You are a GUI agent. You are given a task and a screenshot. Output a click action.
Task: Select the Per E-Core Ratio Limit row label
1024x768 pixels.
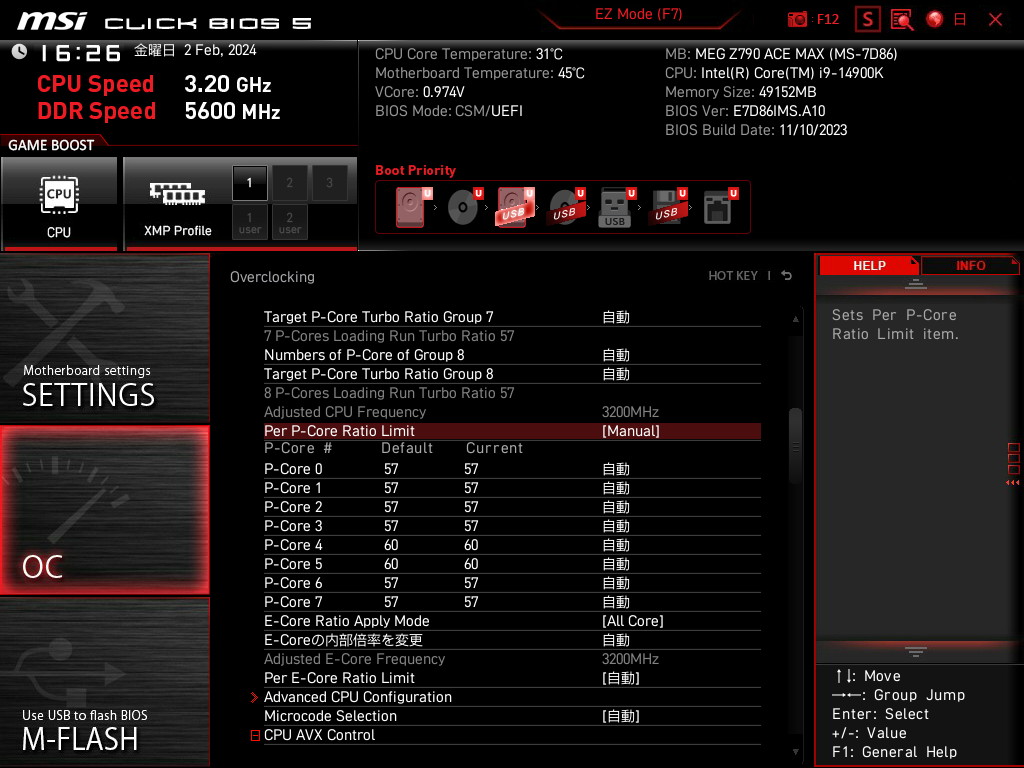[339, 678]
